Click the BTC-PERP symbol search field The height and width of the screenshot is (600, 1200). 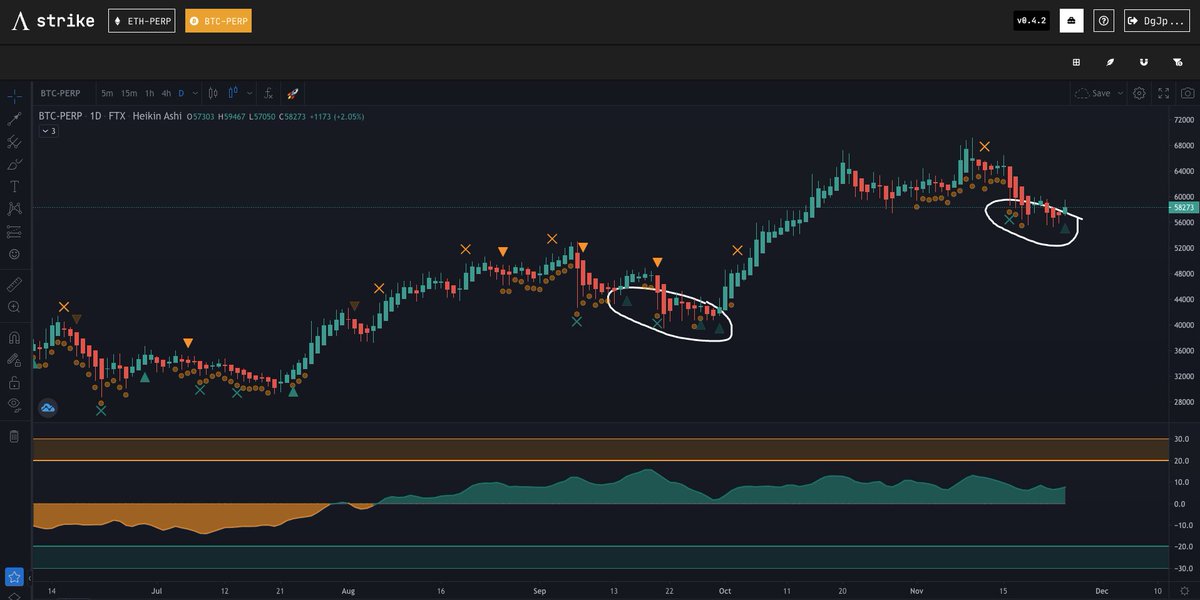tap(62, 93)
